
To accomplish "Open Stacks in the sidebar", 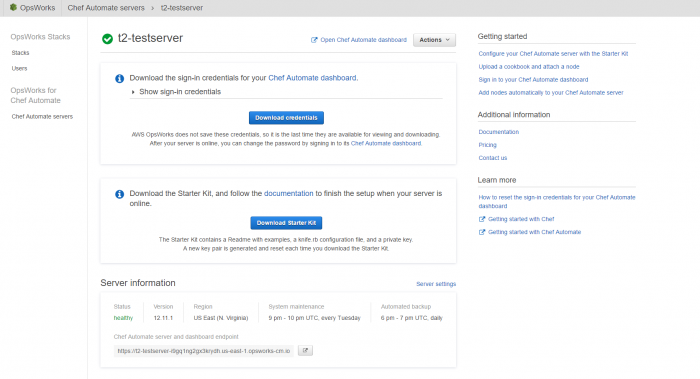I will pos(20,53).
